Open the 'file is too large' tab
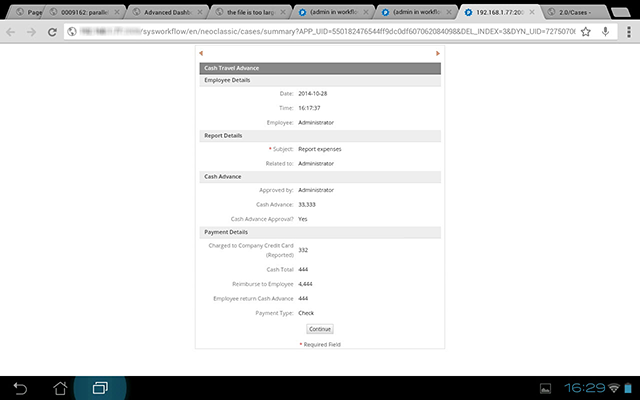640x400 pixels. click(250, 10)
